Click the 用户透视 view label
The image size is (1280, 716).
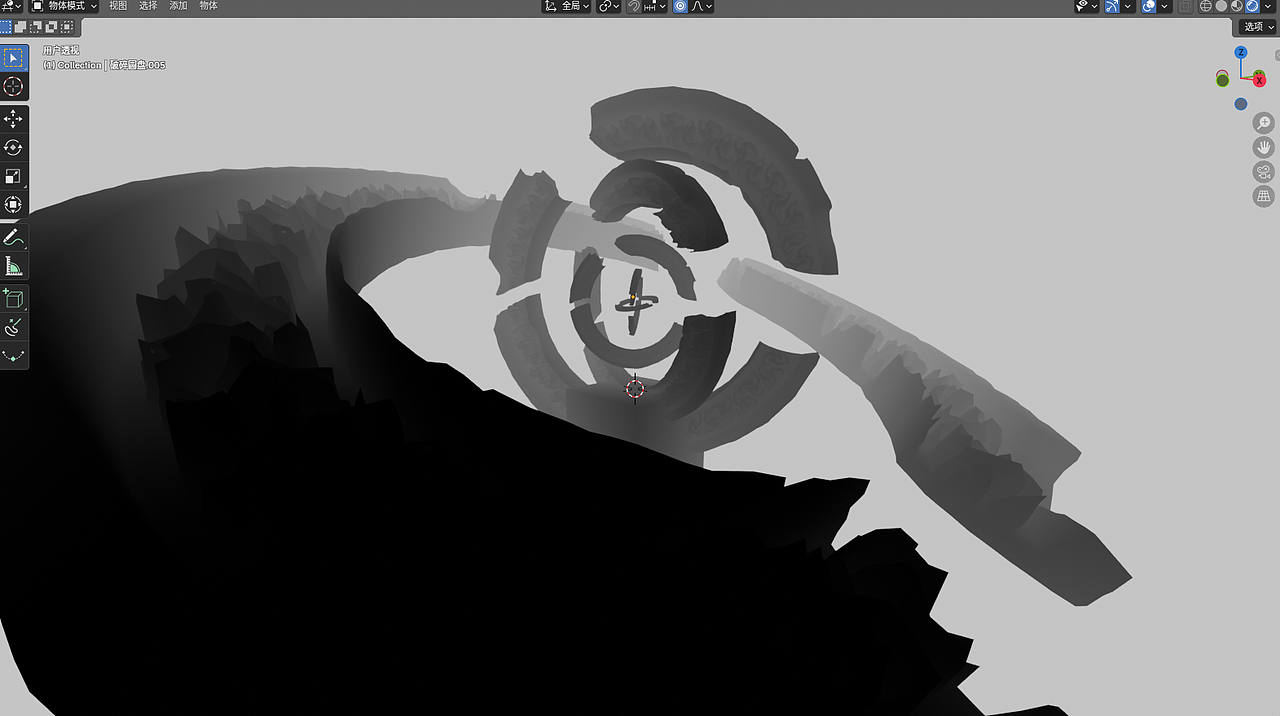(x=61, y=50)
